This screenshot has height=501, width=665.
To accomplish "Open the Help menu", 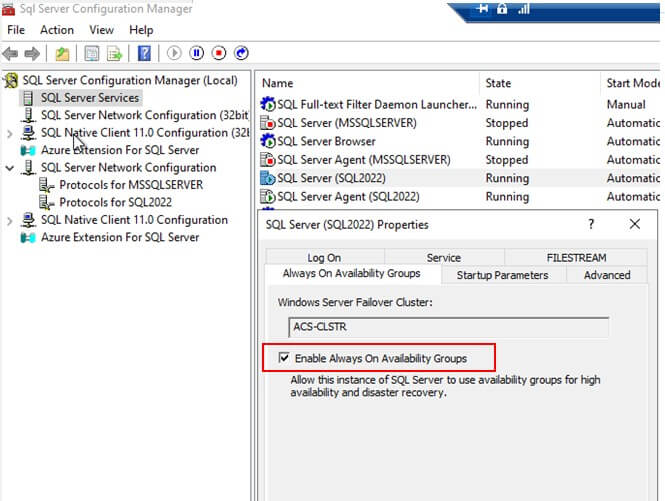I will [141, 30].
